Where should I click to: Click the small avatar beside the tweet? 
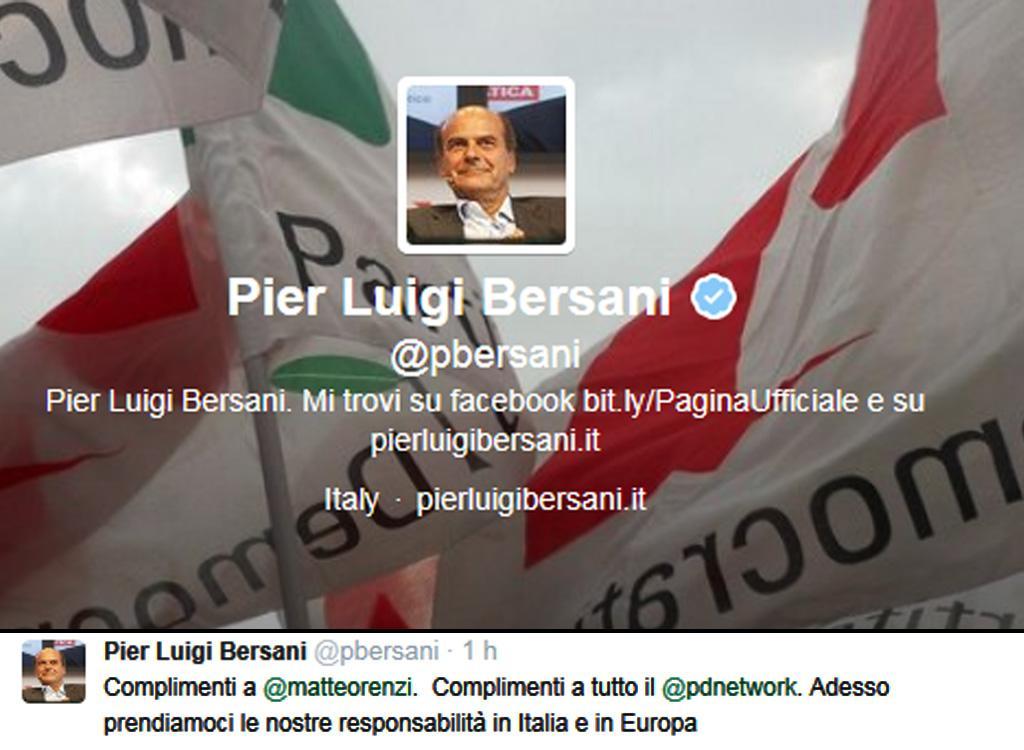pos(54,672)
